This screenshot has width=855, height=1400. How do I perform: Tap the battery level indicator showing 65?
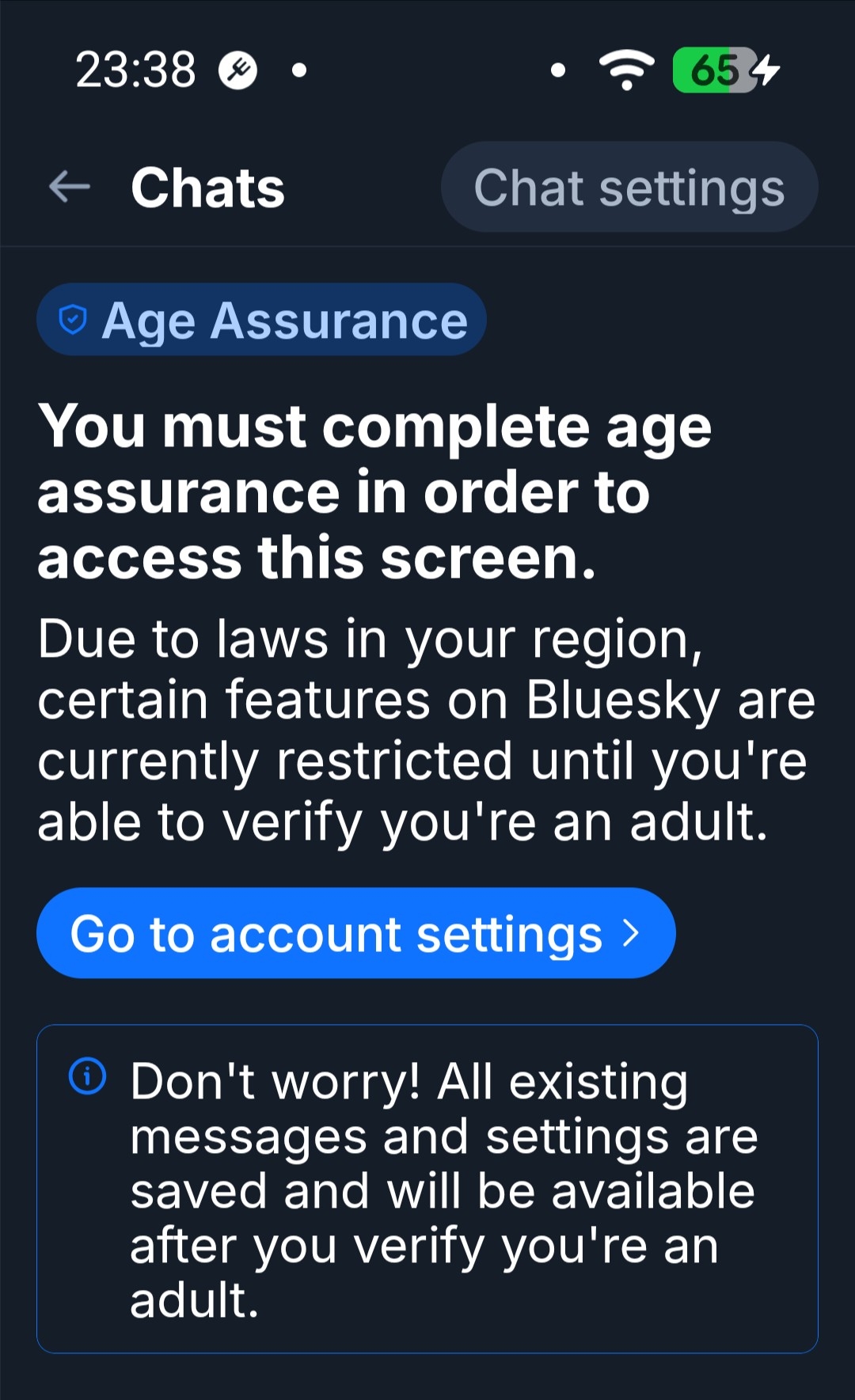click(714, 70)
